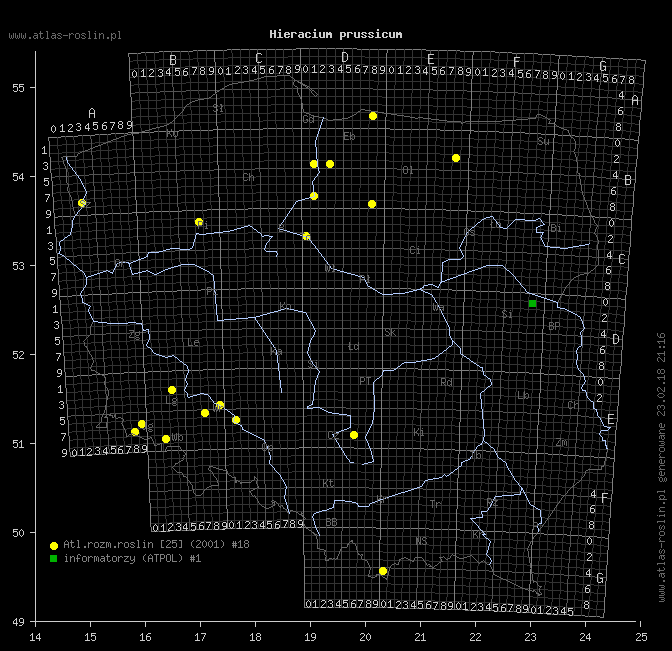The image size is (672, 651).
Task: Click the yellow dot beside the Pi label
Action: click(x=199, y=222)
